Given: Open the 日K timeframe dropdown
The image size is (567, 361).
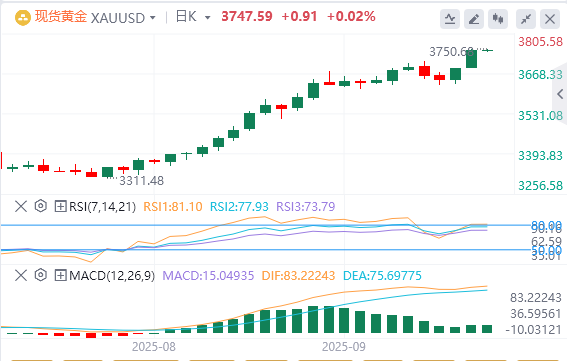Looking at the screenshot, I should pyautogui.click(x=208, y=18).
